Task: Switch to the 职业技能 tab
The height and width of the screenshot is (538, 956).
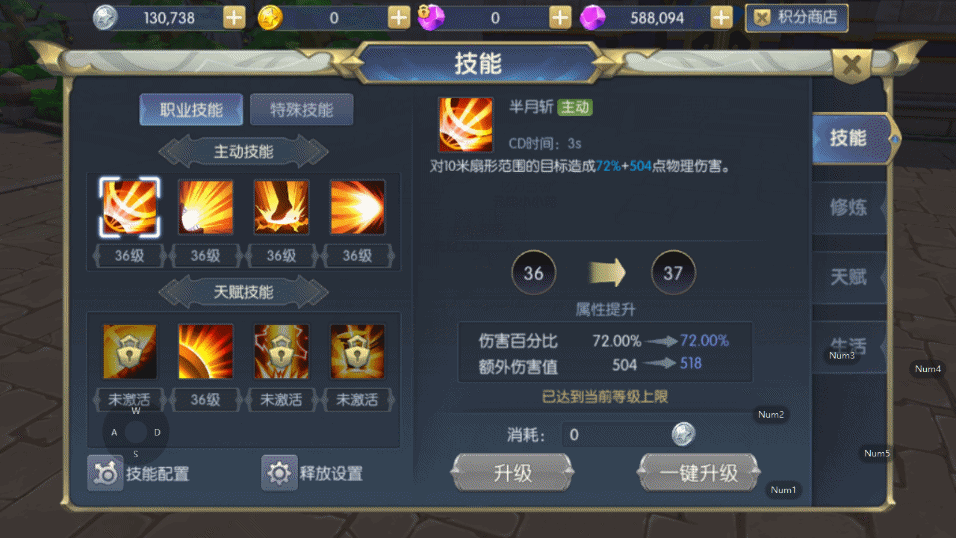Action: pos(191,110)
